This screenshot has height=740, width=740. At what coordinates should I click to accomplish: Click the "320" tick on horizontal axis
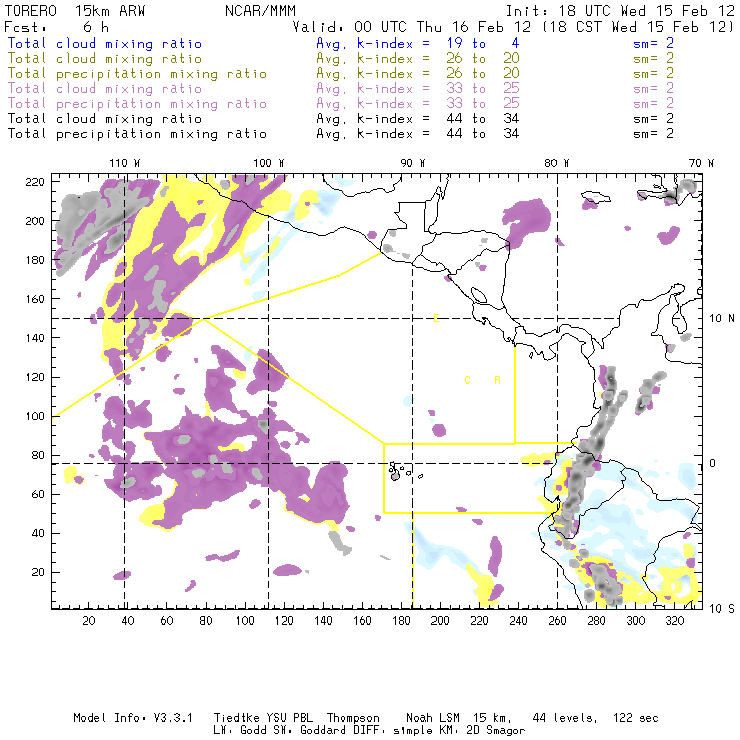[674, 621]
